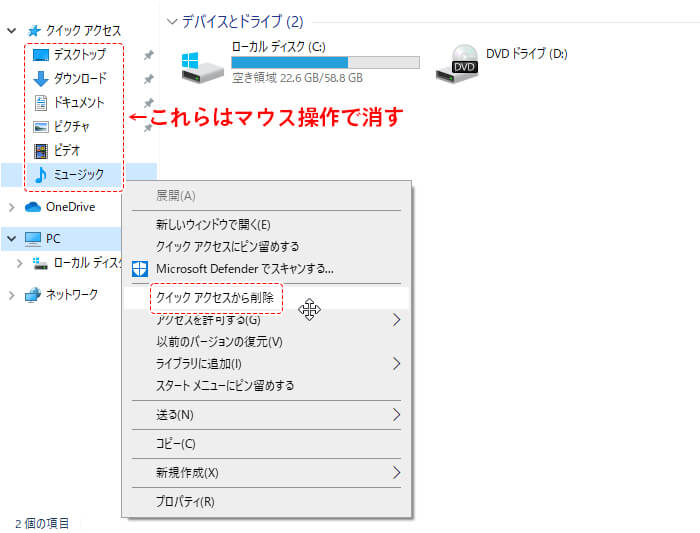Screen dimensions: 700x533
Task: Open 送る(N) submenu arrow
Action: [396, 415]
